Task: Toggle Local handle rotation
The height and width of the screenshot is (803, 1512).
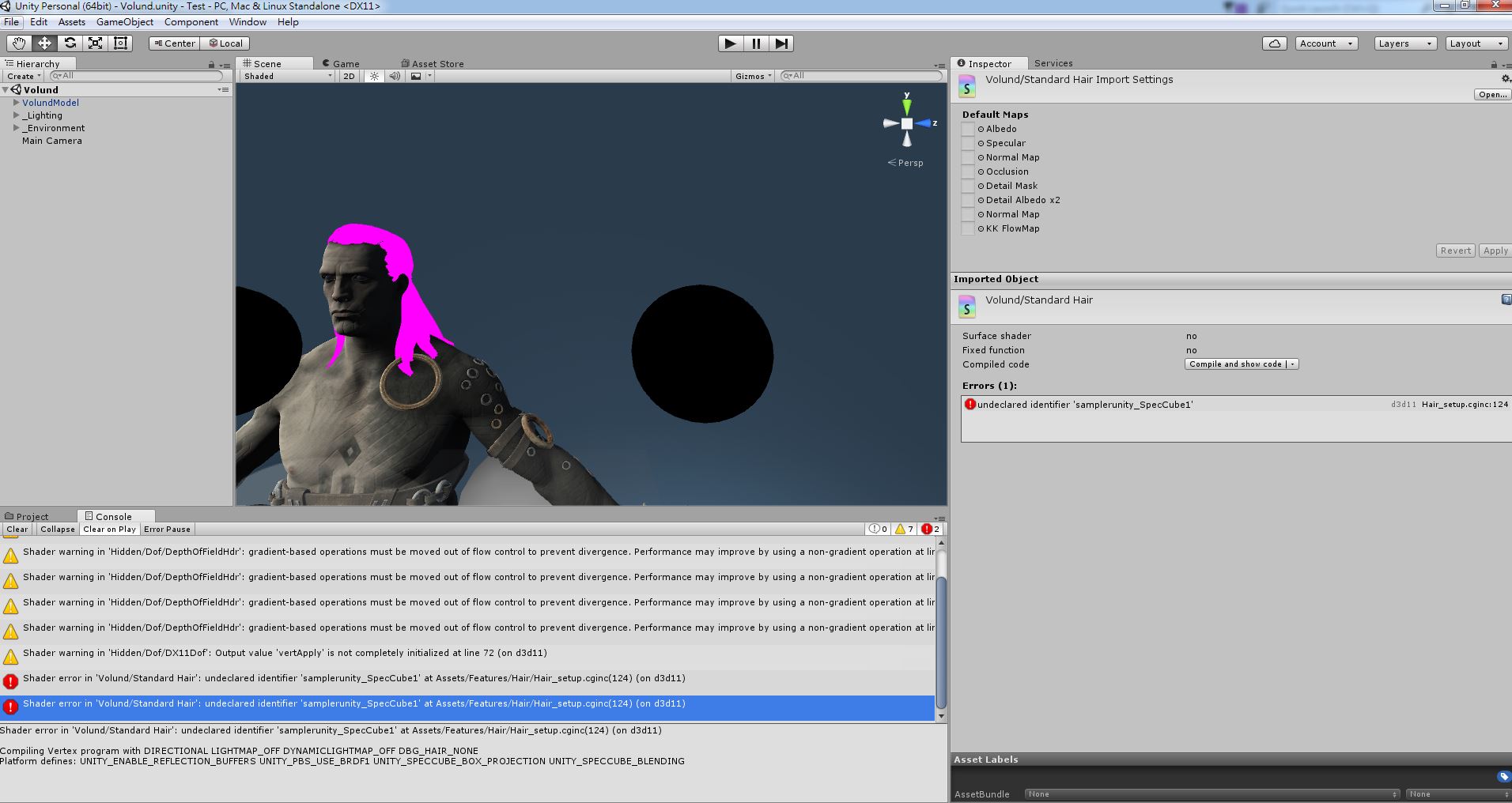Action: pyautogui.click(x=225, y=43)
